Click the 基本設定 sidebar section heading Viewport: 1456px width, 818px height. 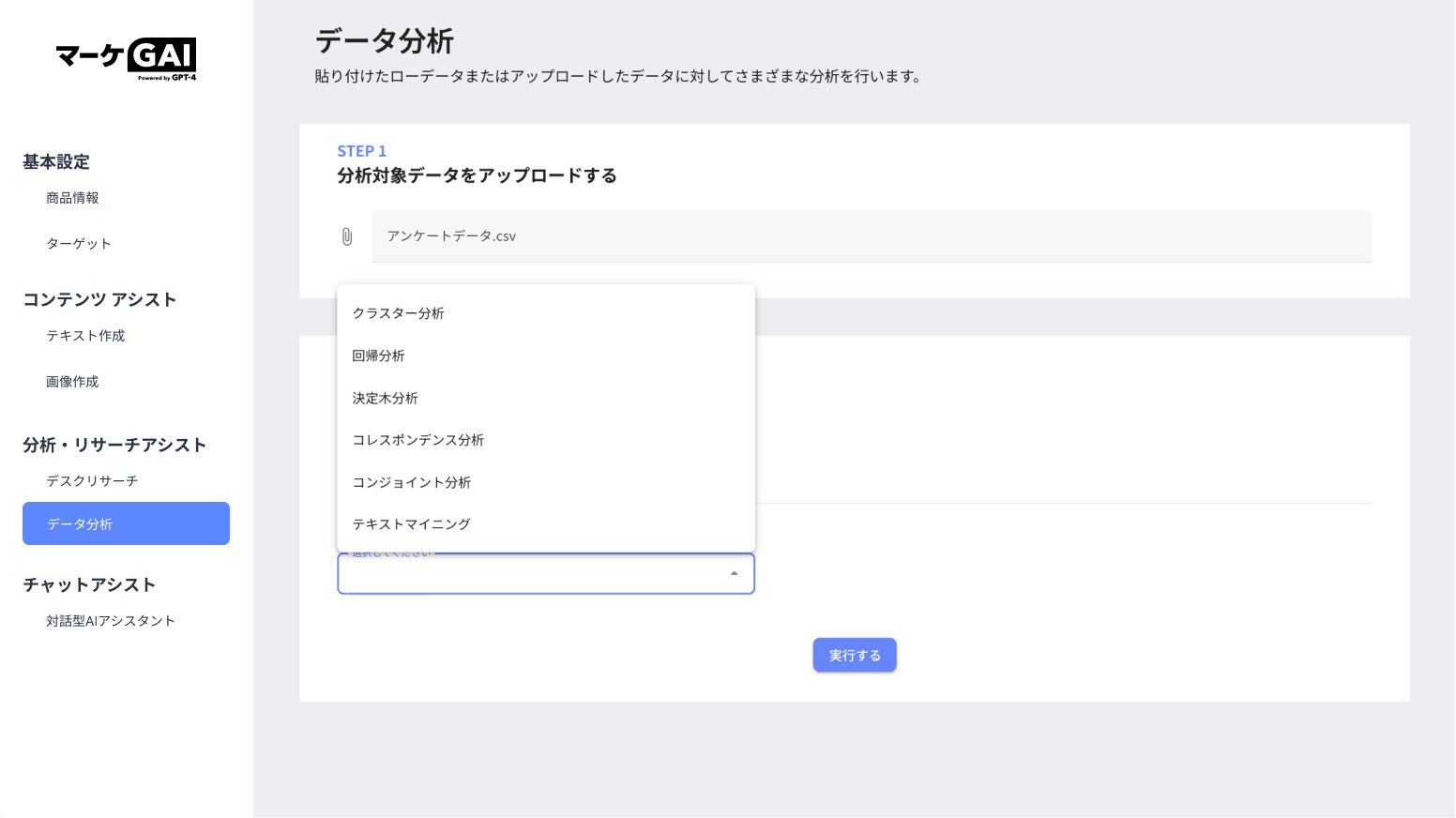(x=56, y=162)
